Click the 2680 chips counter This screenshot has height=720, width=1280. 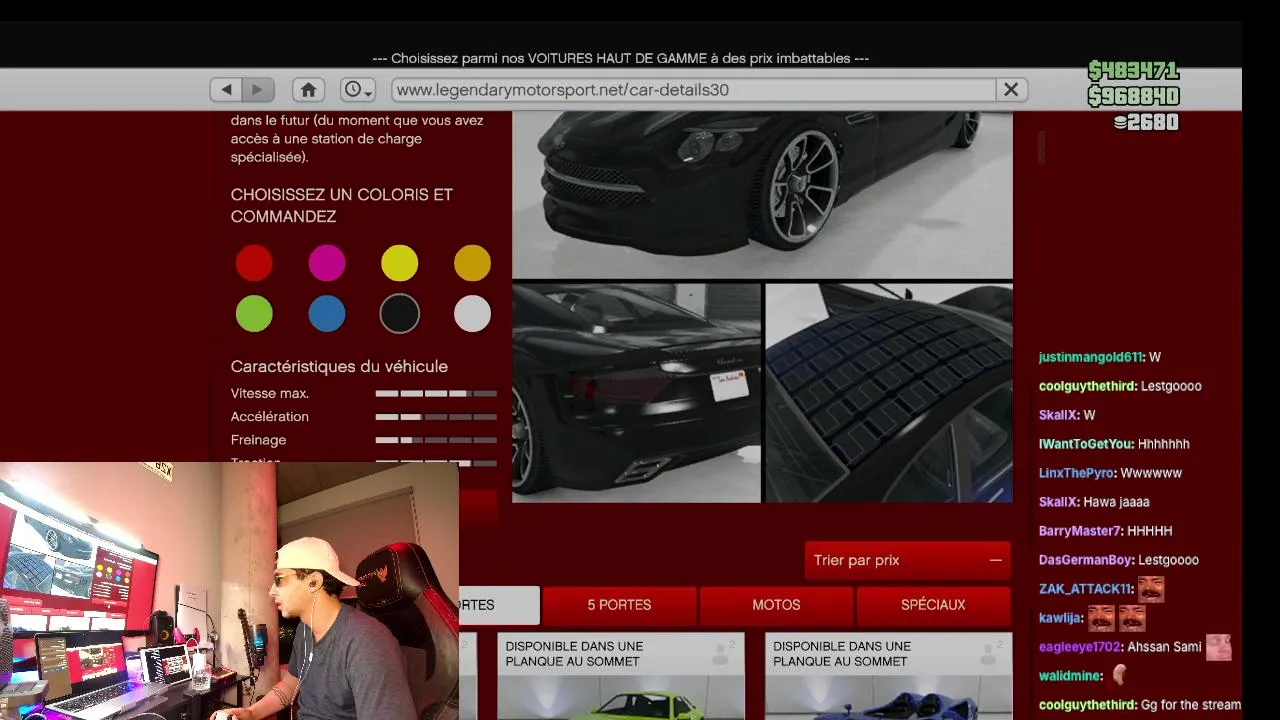1146,122
